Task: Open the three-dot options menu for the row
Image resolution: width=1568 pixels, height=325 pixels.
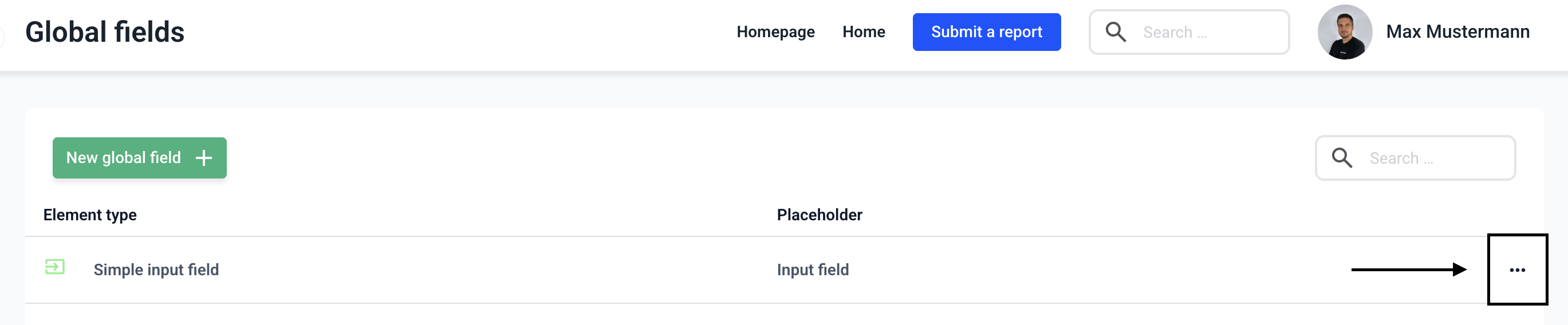Action: tap(1517, 269)
